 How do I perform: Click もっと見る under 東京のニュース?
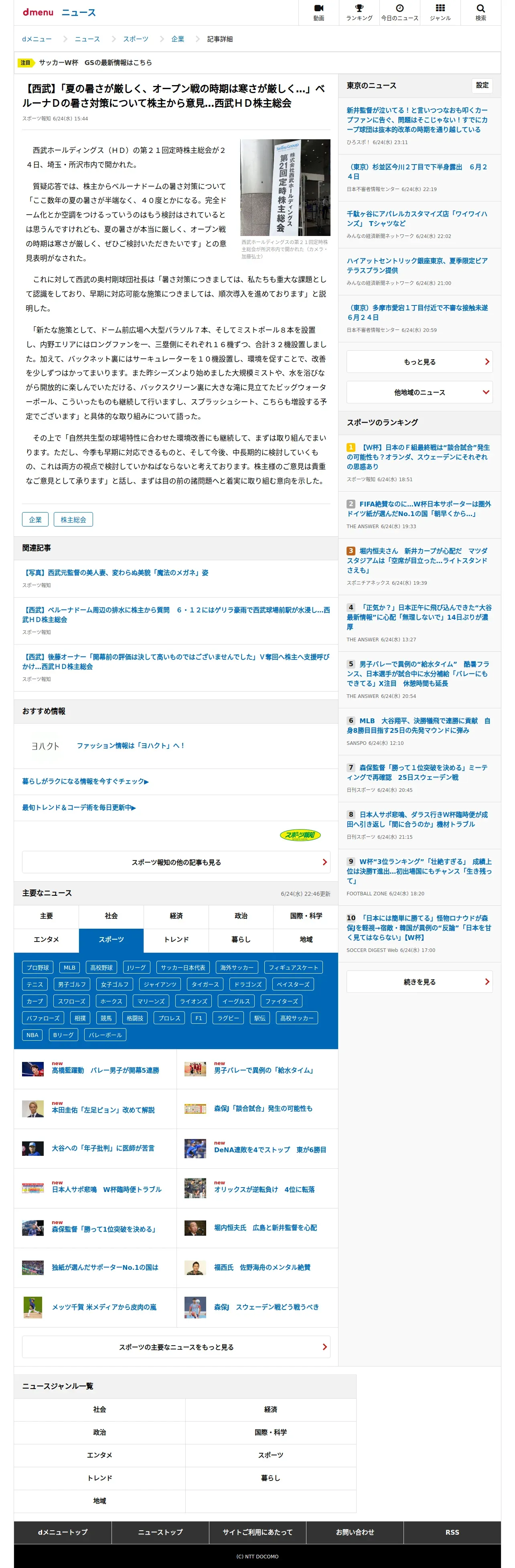420,362
